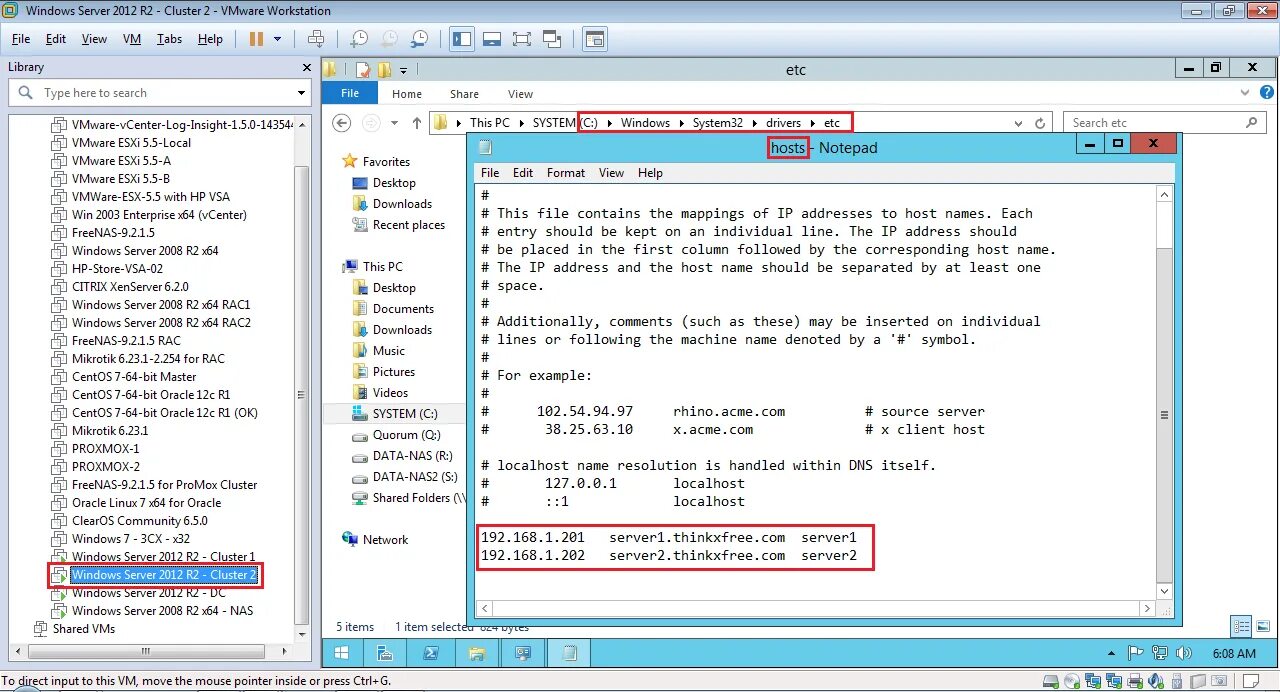This screenshot has height=692, width=1280.
Task: Toggle the thumbnail bar icon
Action: [491, 39]
